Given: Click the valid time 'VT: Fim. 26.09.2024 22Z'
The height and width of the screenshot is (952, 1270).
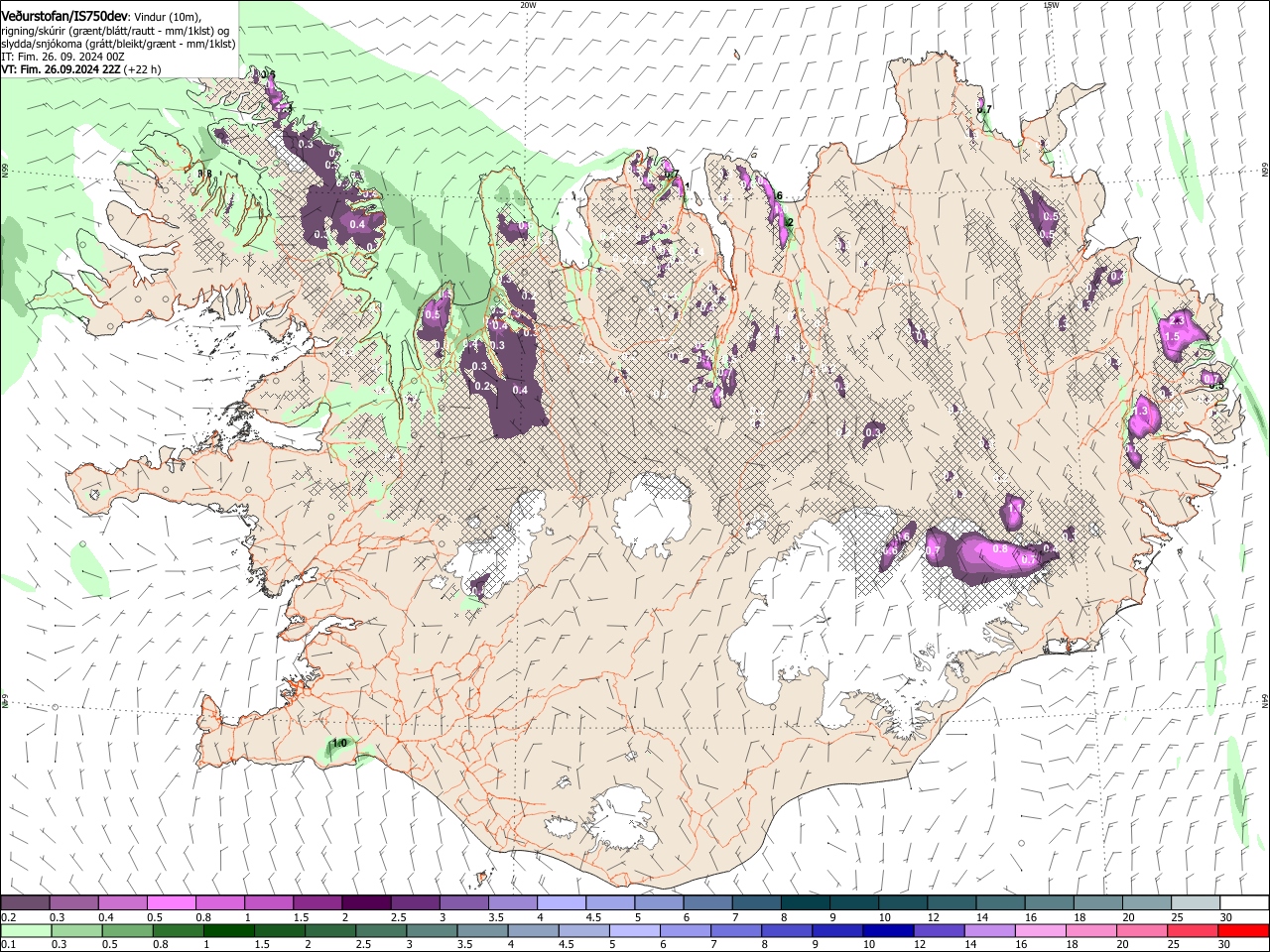Looking at the screenshot, I should [x=61, y=69].
